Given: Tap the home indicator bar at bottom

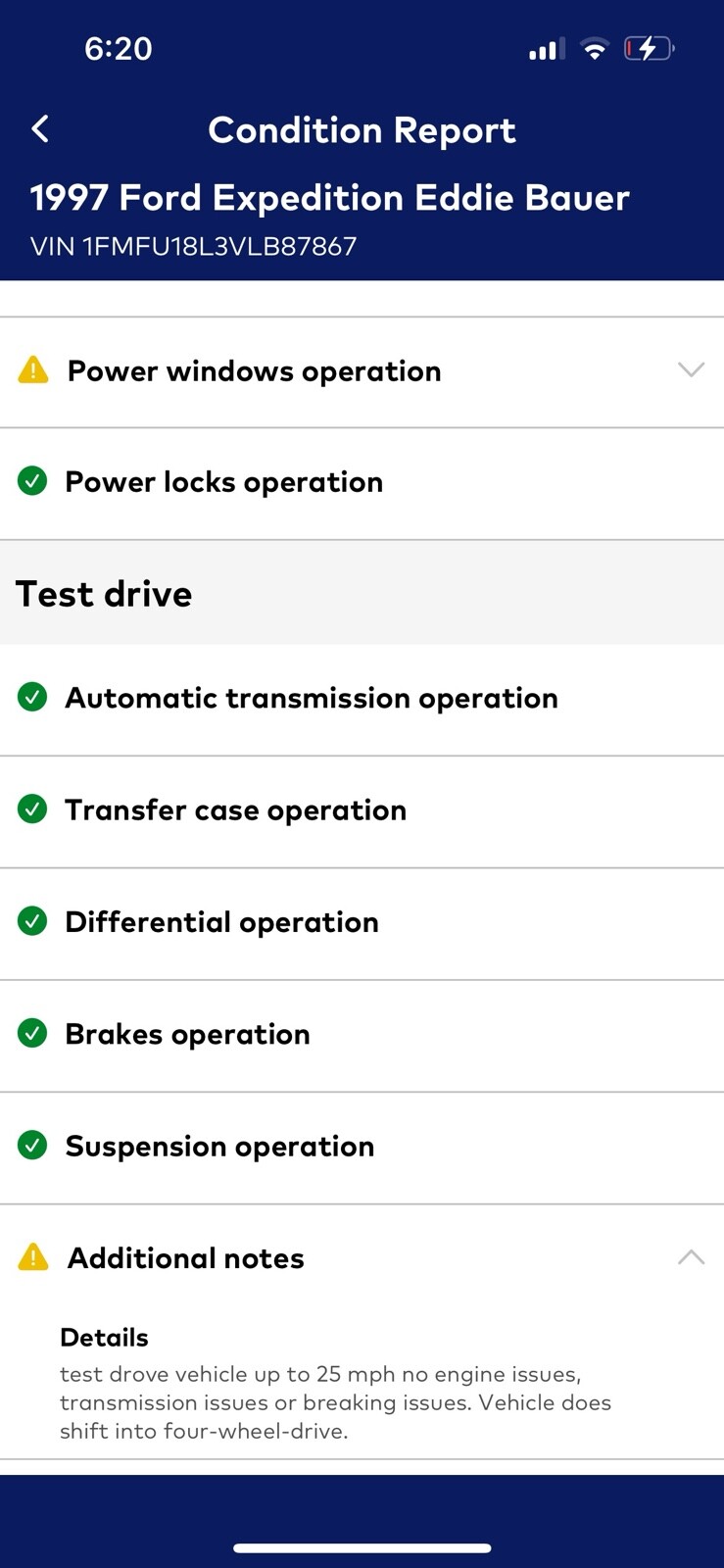Looking at the screenshot, I should pyautogui.click(x=362, y=1548).
